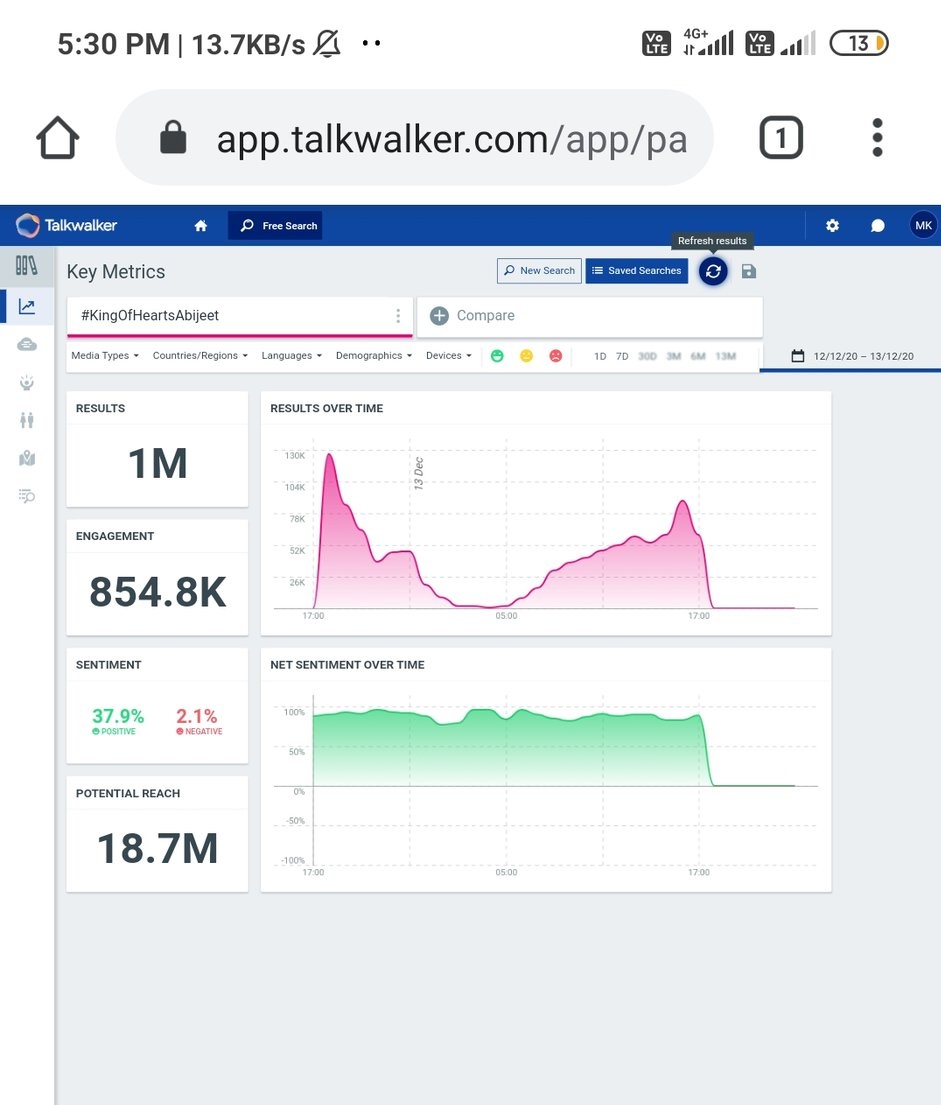941x1105 pixels.
Task: Select the 1D time range
Action: click(600, 357)
